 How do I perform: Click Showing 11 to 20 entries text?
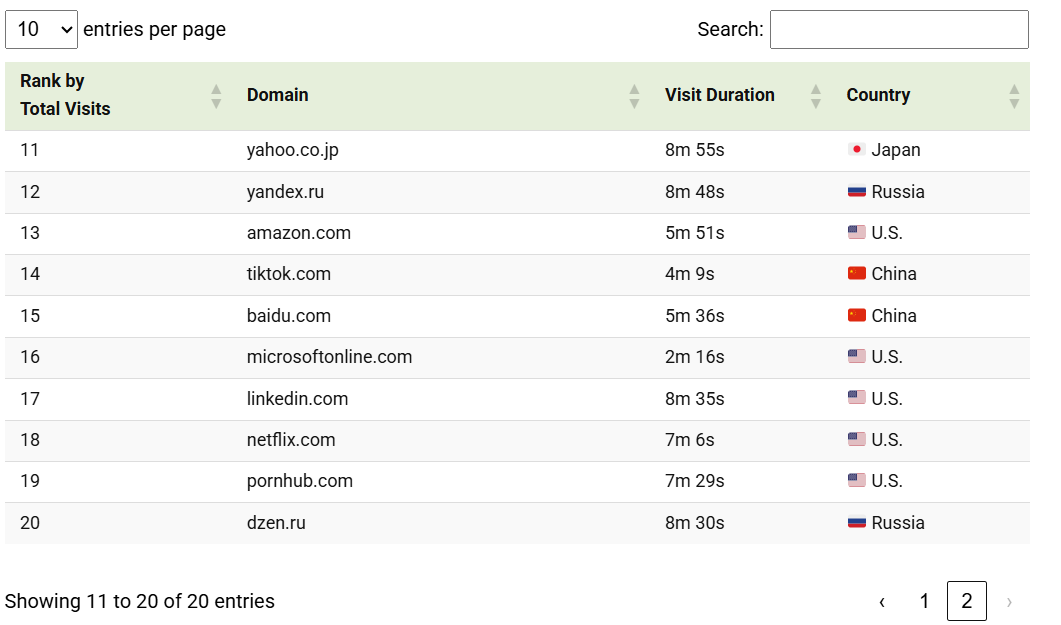(x=139, y=601)
